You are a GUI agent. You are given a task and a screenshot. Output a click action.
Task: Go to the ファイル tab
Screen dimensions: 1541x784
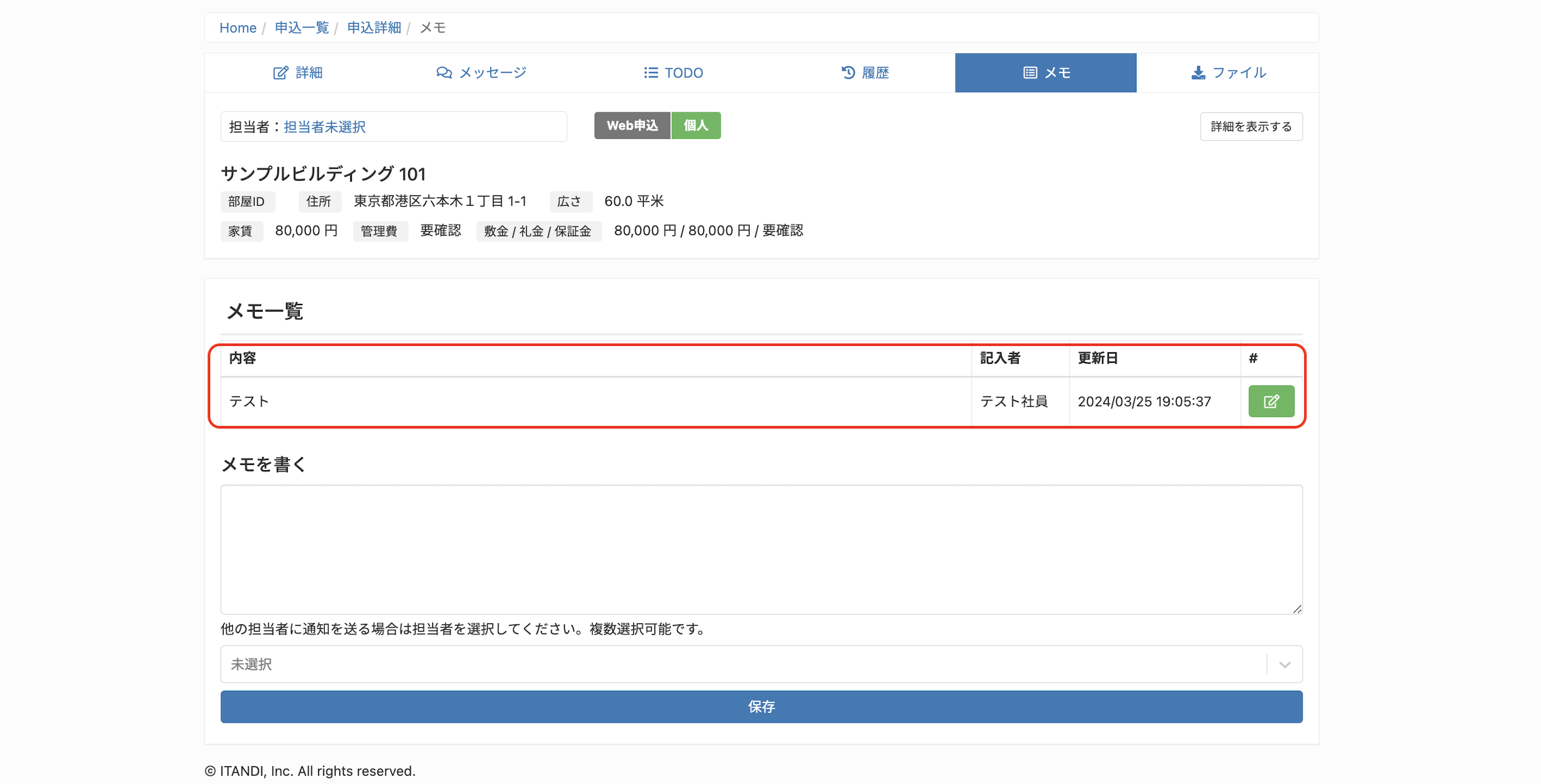(x=1228, y=73)
